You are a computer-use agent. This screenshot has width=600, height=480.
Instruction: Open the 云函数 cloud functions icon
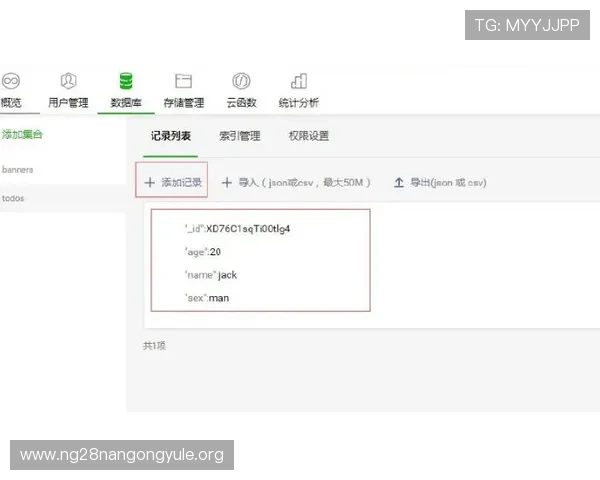[241, 81]
